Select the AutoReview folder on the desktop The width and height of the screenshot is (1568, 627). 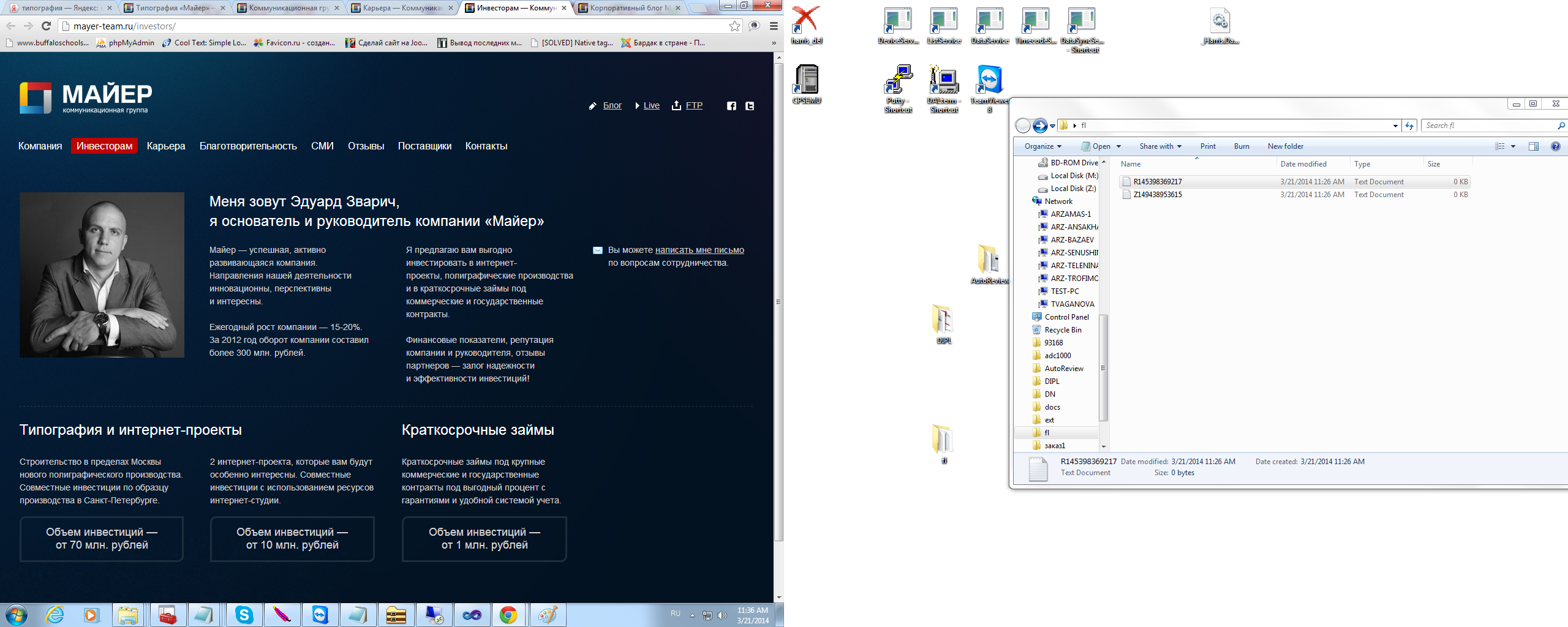pos(990,265)
